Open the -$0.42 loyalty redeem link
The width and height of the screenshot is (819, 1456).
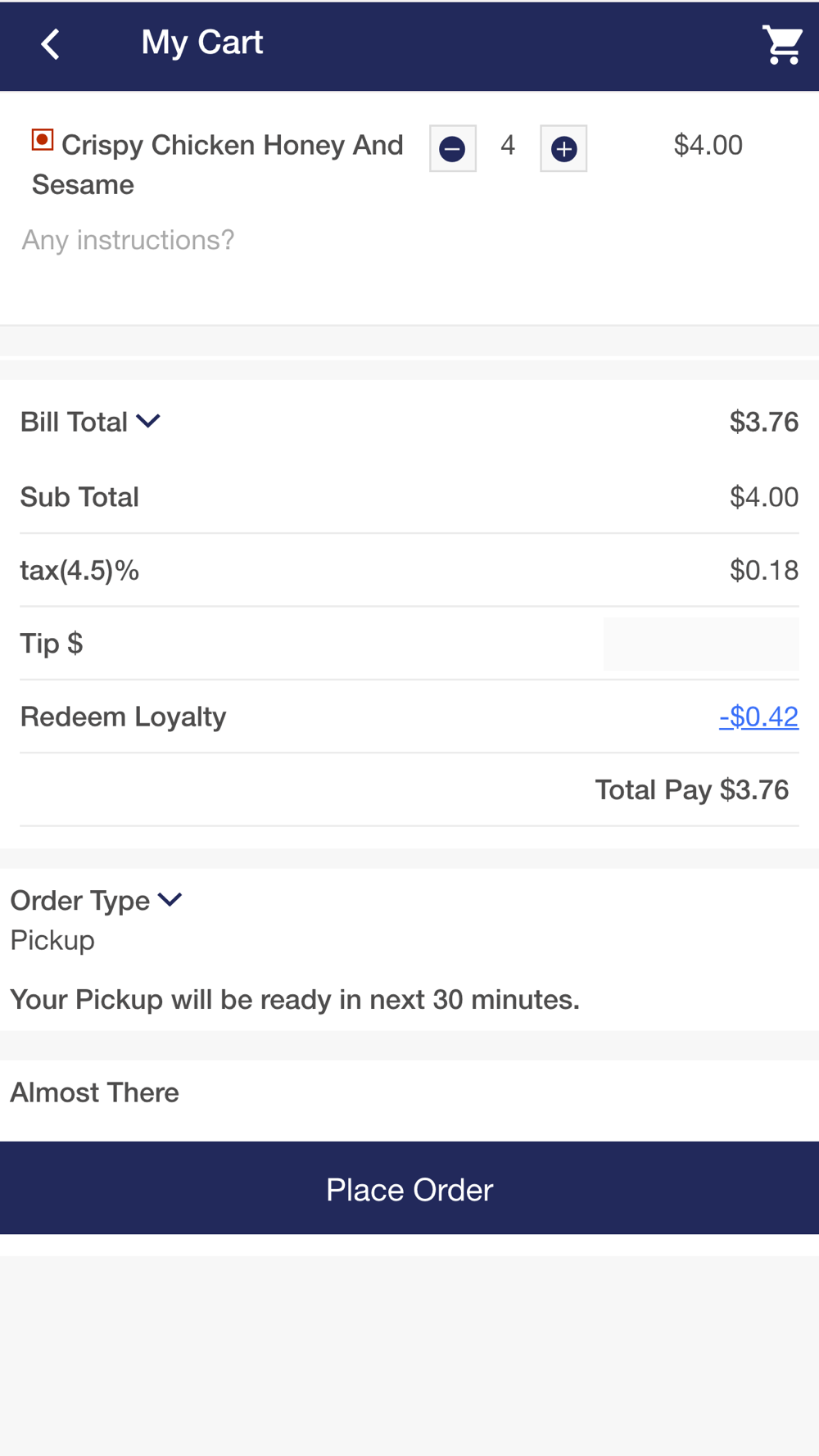pos(758,717)
